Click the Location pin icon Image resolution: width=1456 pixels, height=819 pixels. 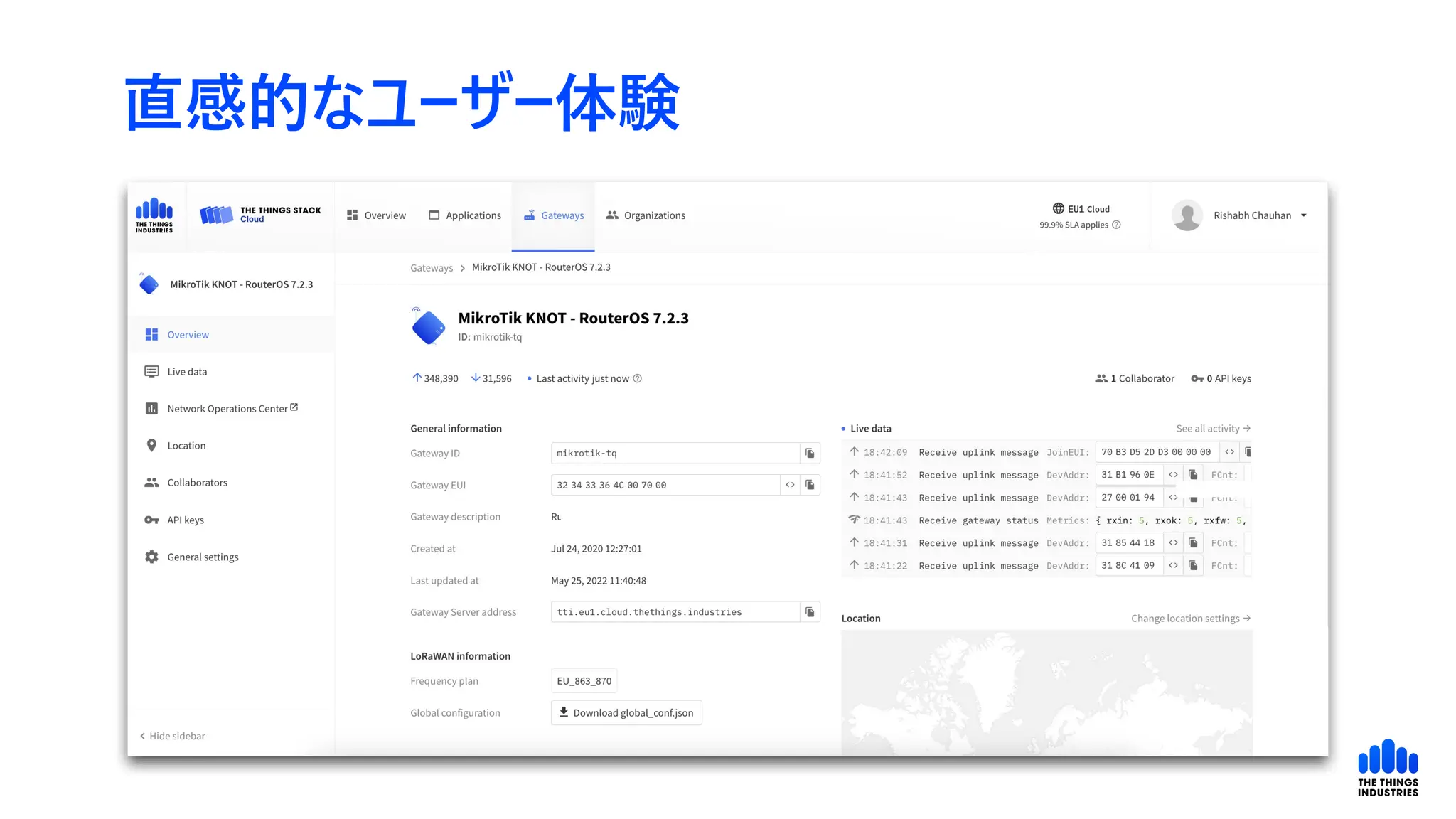(x=151, y=446)
